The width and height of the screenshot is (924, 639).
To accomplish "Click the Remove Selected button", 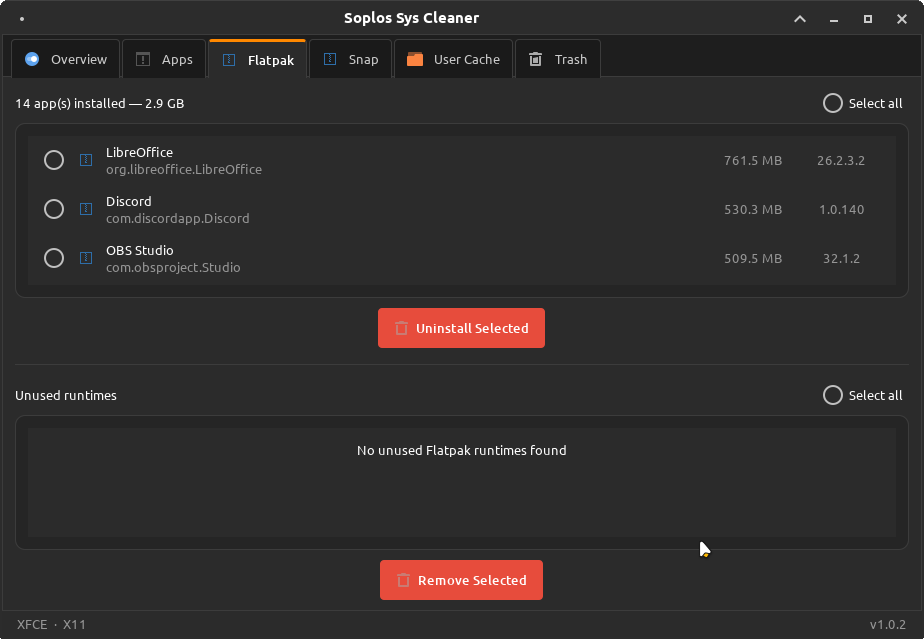I will click(461, 580).
